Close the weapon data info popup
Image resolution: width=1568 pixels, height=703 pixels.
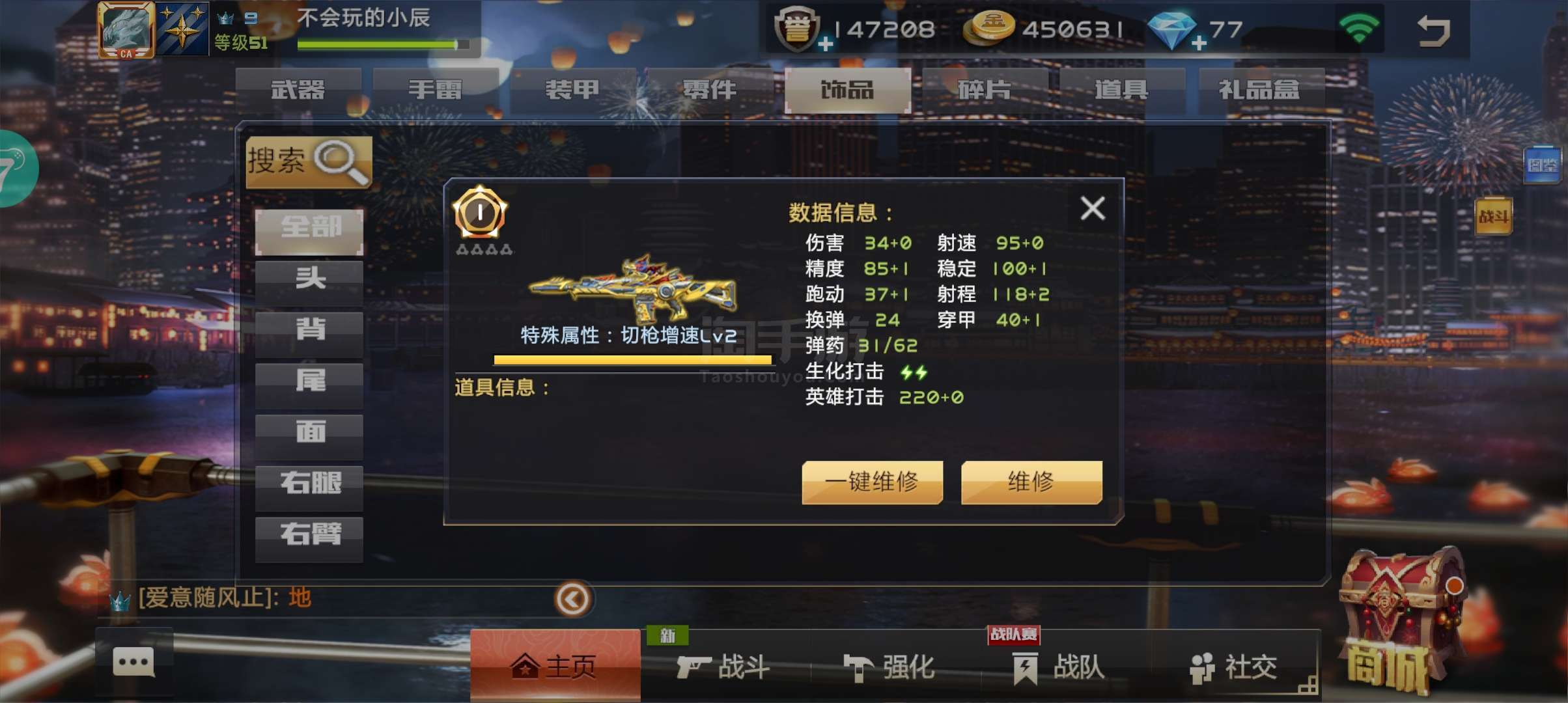pyautogui.click(x=1093, y=209)
